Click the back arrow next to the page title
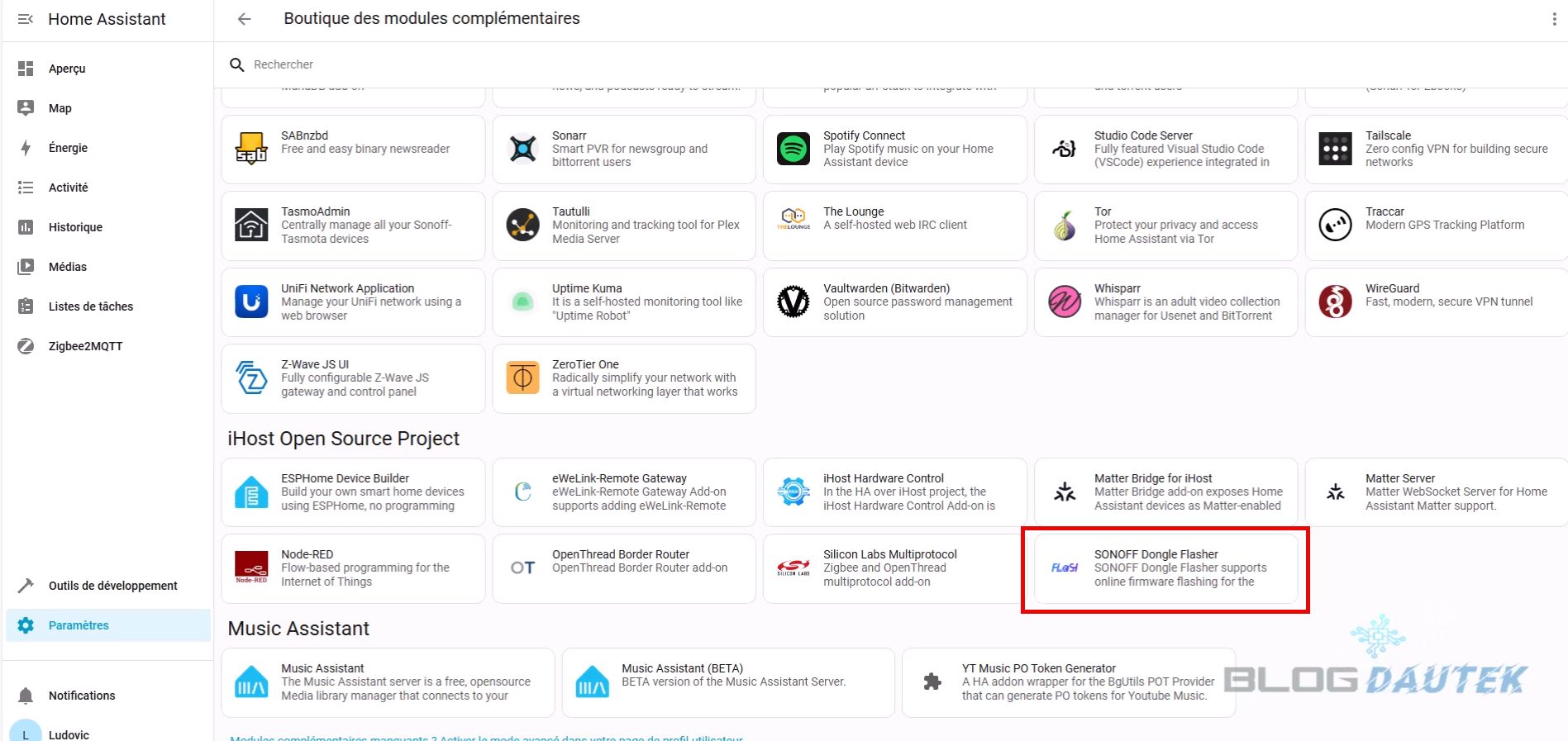Image resolution: width=1568 pixels, height=741 pixels. [244, 19]
